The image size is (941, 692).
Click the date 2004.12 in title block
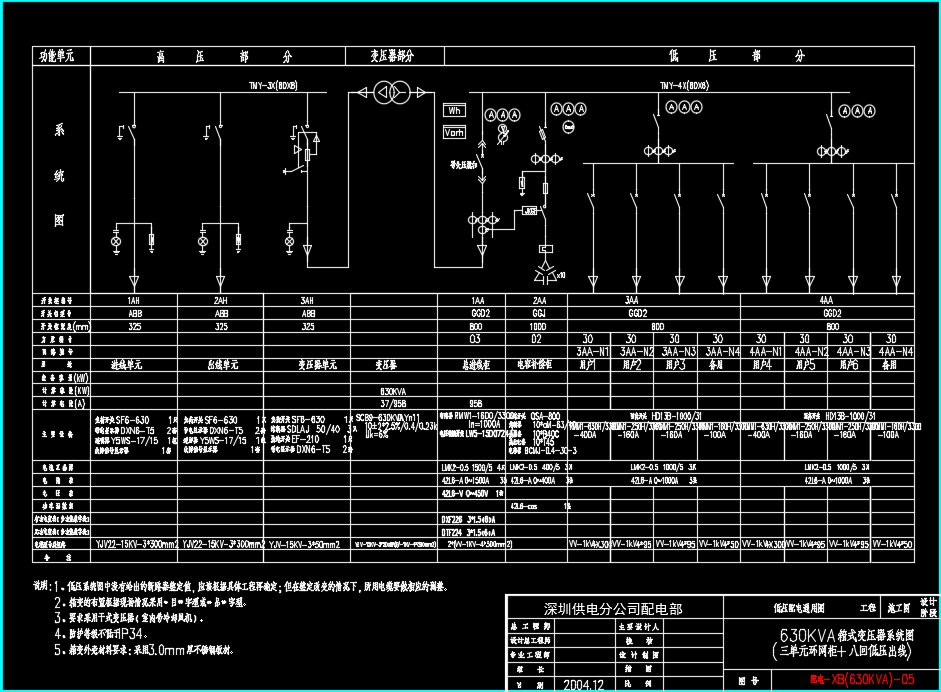pyautogui.click(x=584, y=685)
